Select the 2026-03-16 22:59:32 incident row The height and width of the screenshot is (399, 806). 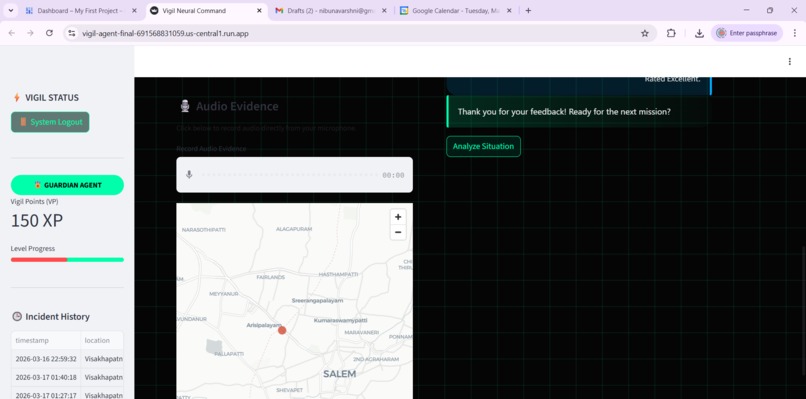click(67, 359)
